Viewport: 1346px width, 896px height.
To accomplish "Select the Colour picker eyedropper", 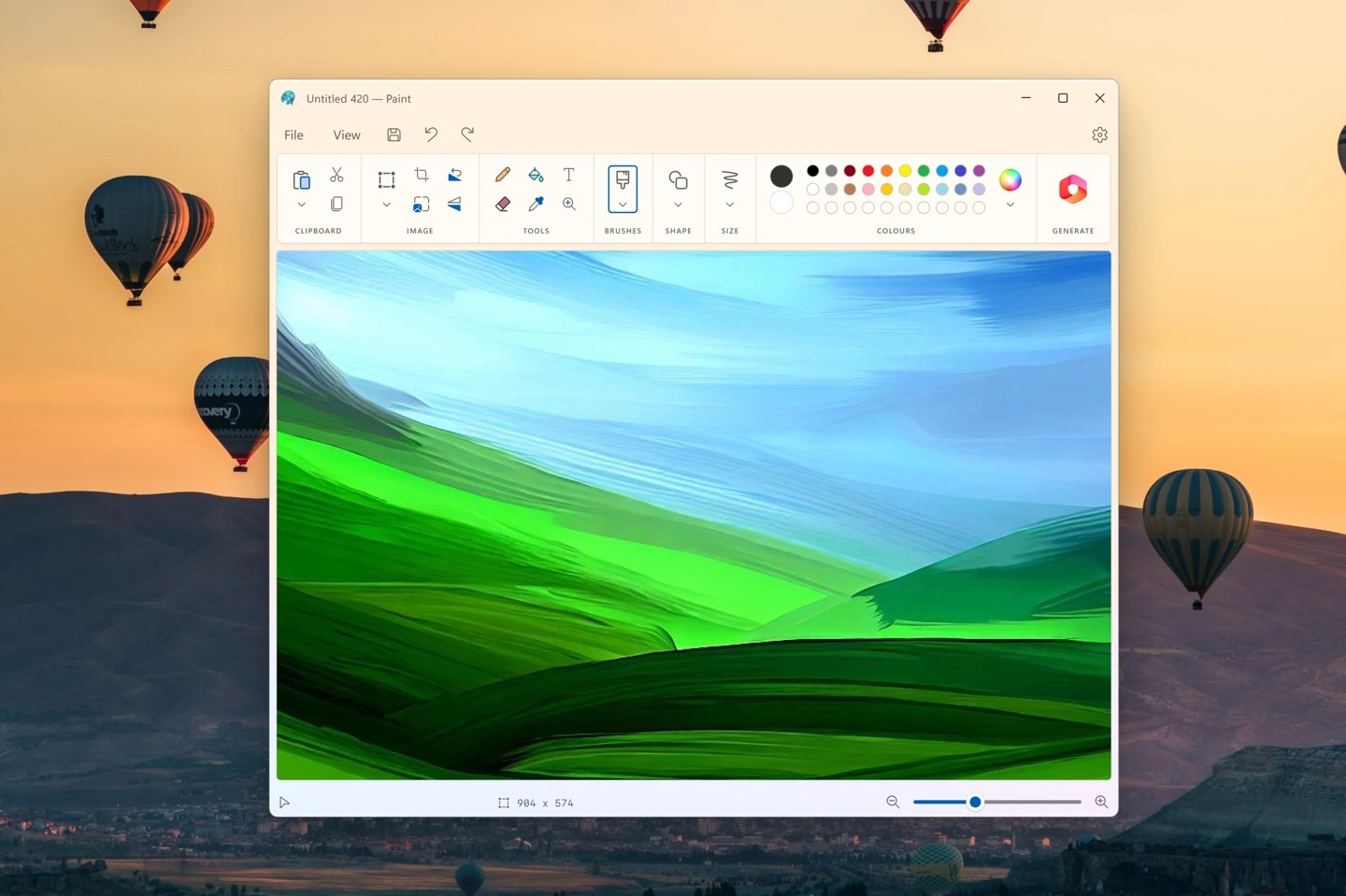I will click(x=536, y=204).
